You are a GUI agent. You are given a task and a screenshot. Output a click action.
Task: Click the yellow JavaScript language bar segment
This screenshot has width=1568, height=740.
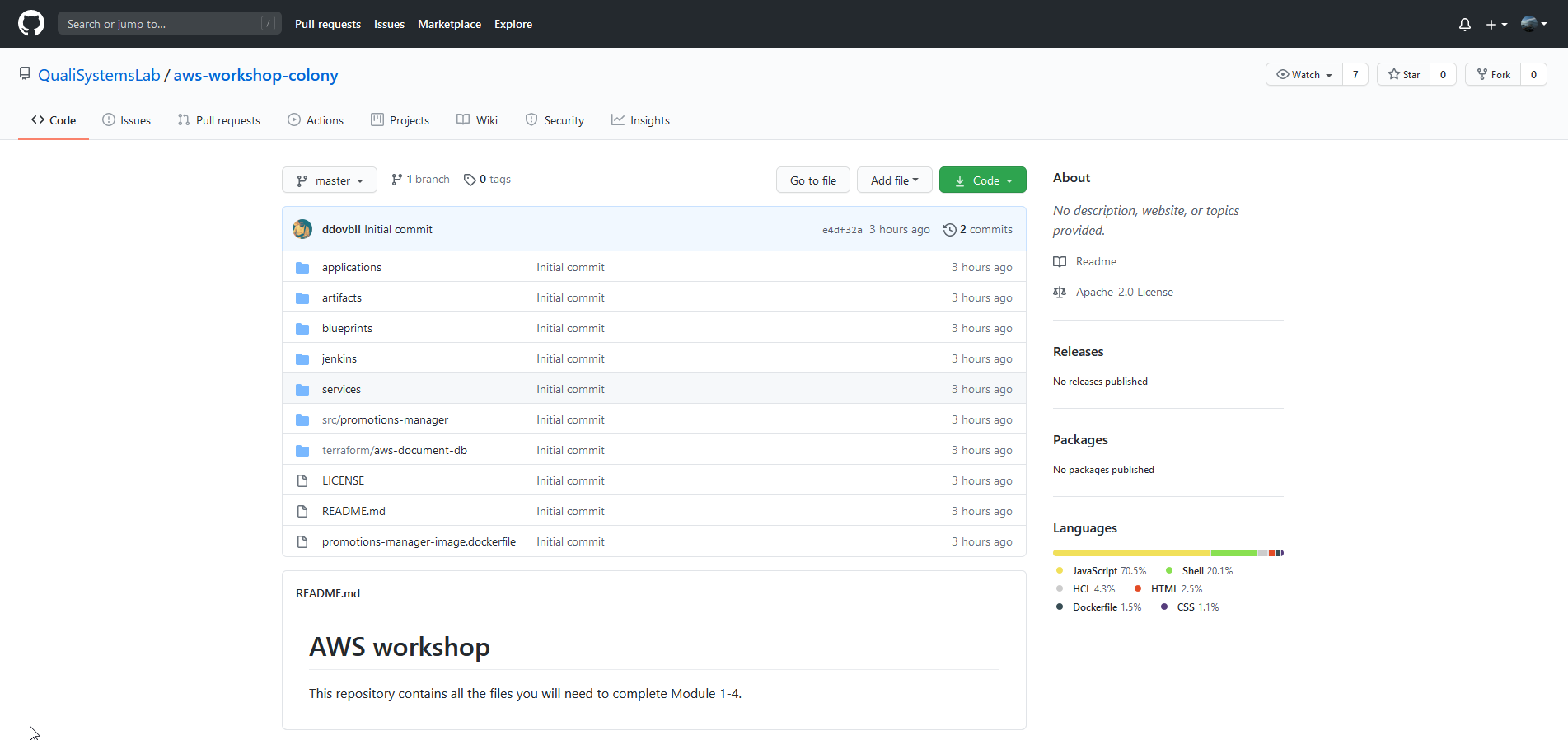pos(1131,553)
